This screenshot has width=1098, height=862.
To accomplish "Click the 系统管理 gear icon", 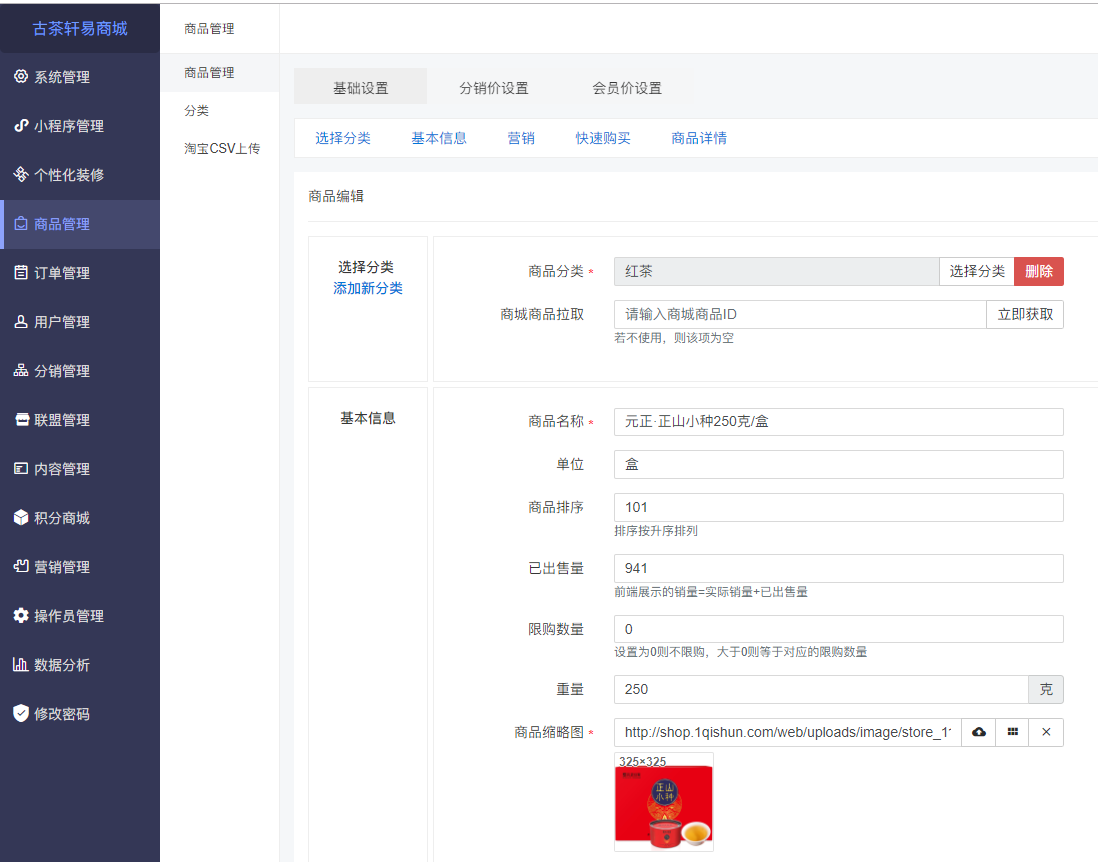I will point(21,76).
